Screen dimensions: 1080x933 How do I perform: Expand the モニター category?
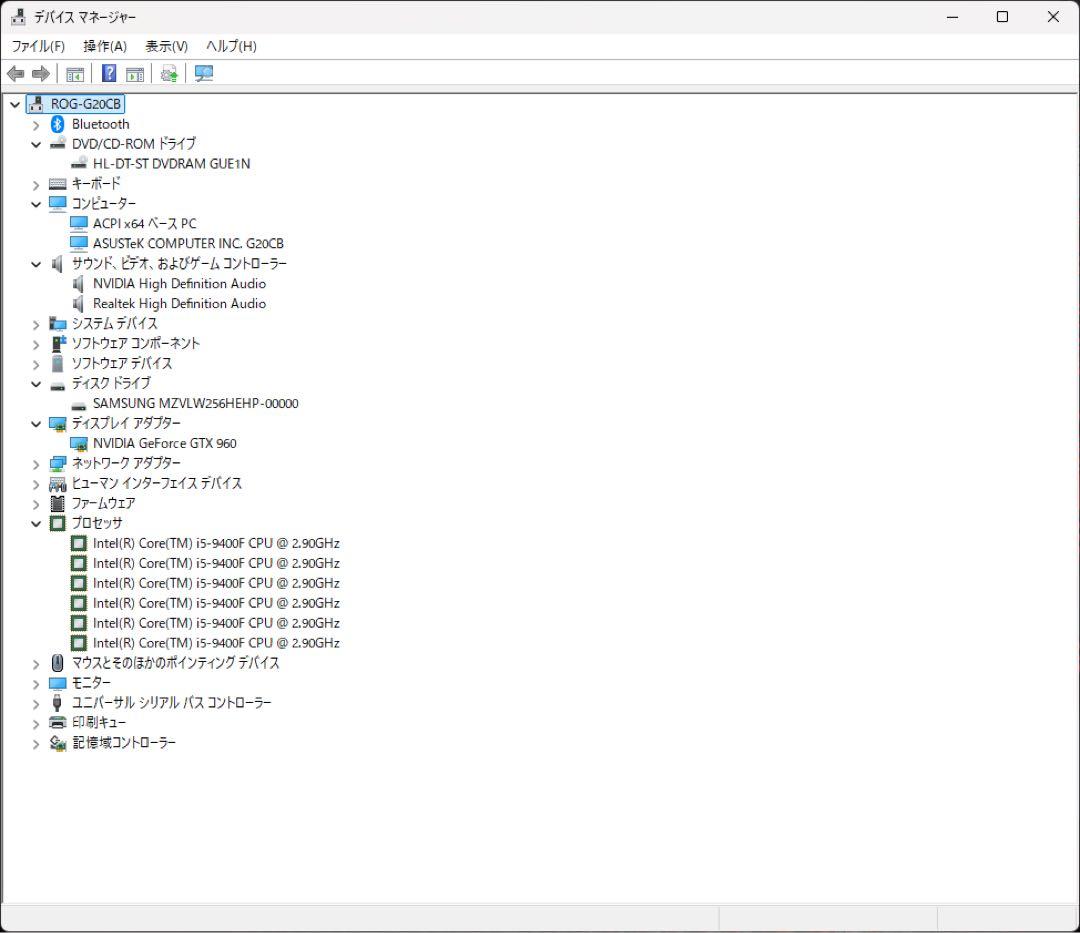(x=36, y=684)
